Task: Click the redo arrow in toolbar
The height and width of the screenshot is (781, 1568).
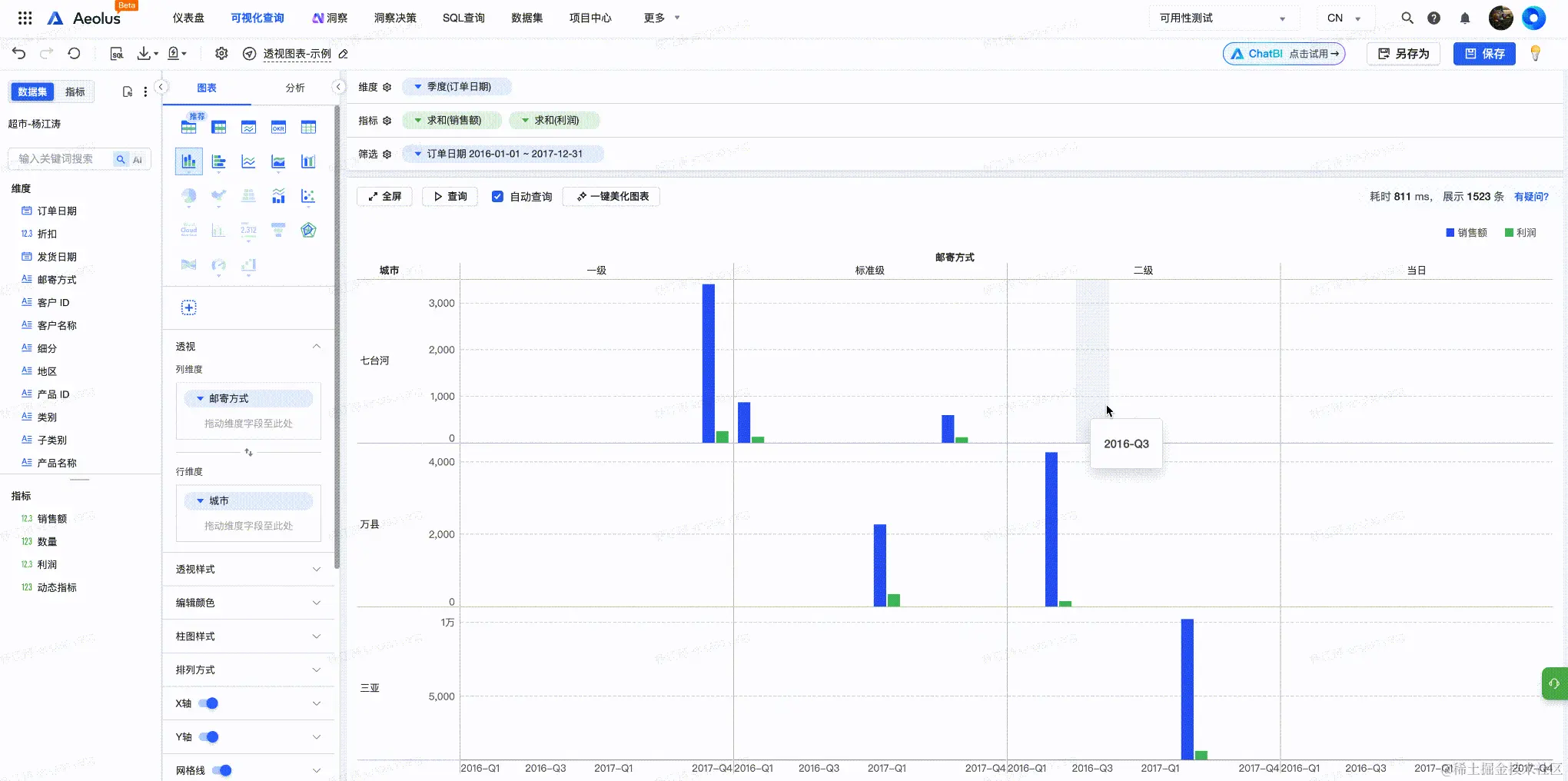Action: pos(47,53)
